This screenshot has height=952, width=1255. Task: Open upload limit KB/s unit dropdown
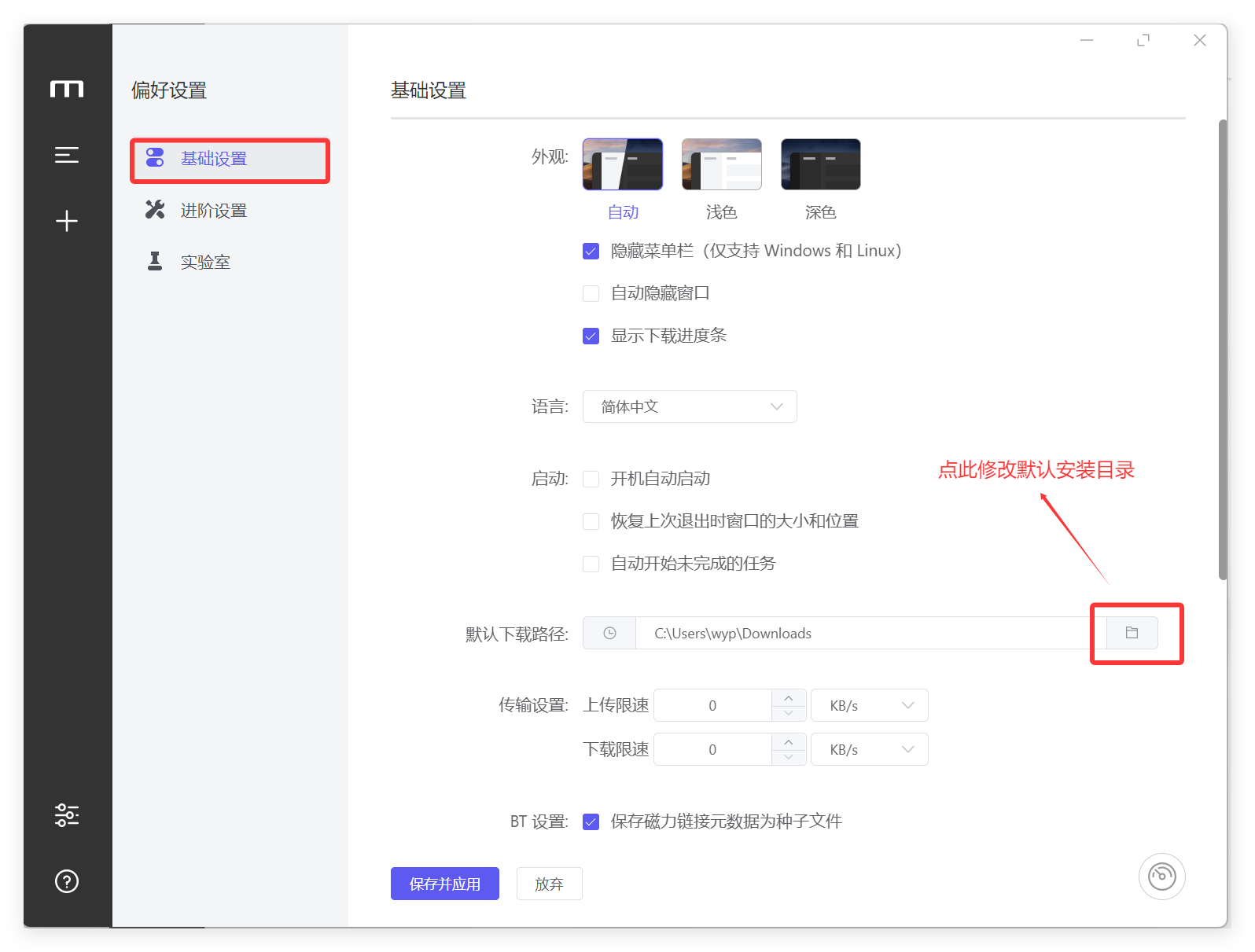[x=870, y=705]
